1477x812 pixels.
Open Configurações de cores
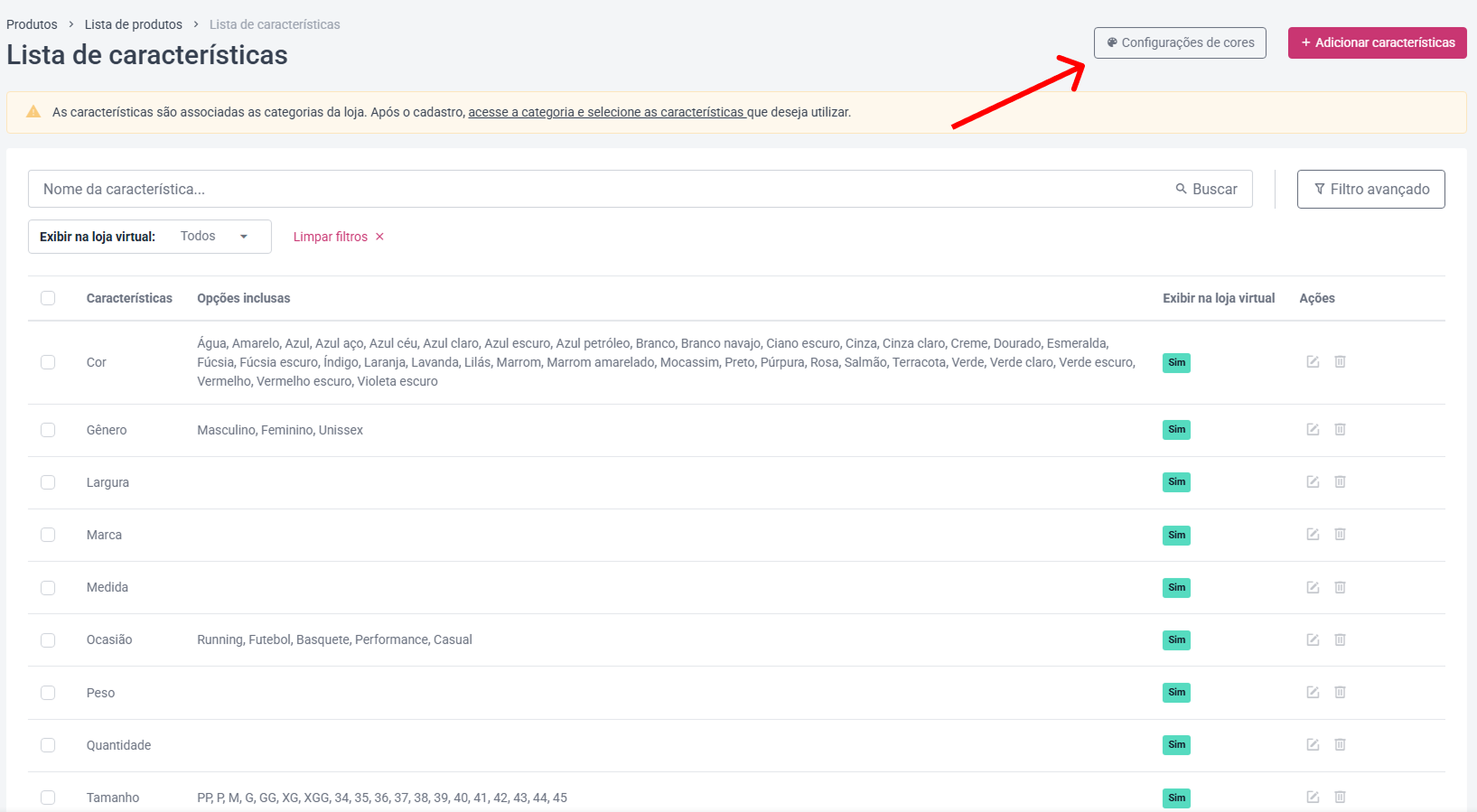pyautogui.click(x=1180, y=42)
